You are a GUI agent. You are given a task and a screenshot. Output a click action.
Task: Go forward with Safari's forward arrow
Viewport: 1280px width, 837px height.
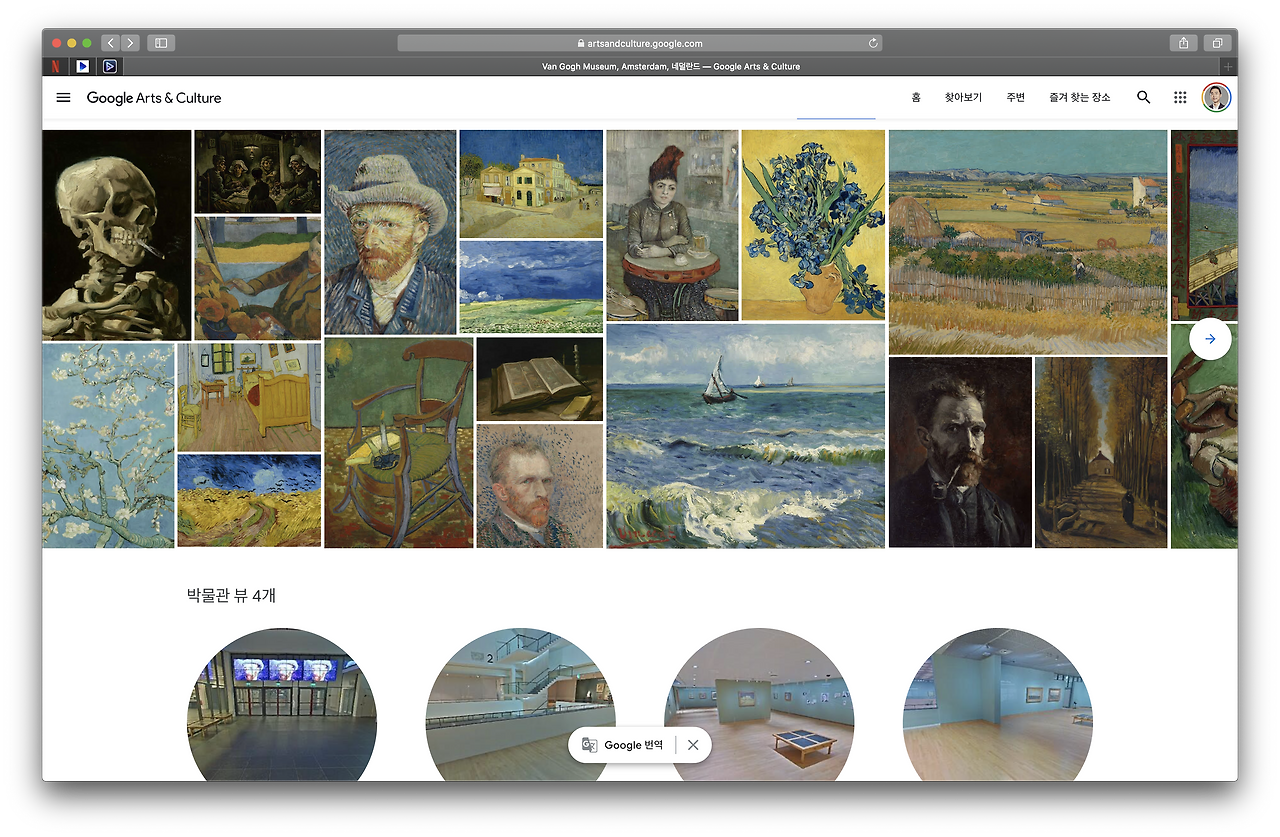tap(131, 43)
